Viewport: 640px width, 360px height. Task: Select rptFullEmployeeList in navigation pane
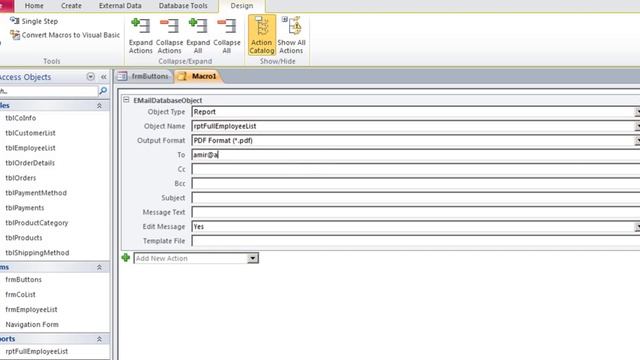(37, 351)
